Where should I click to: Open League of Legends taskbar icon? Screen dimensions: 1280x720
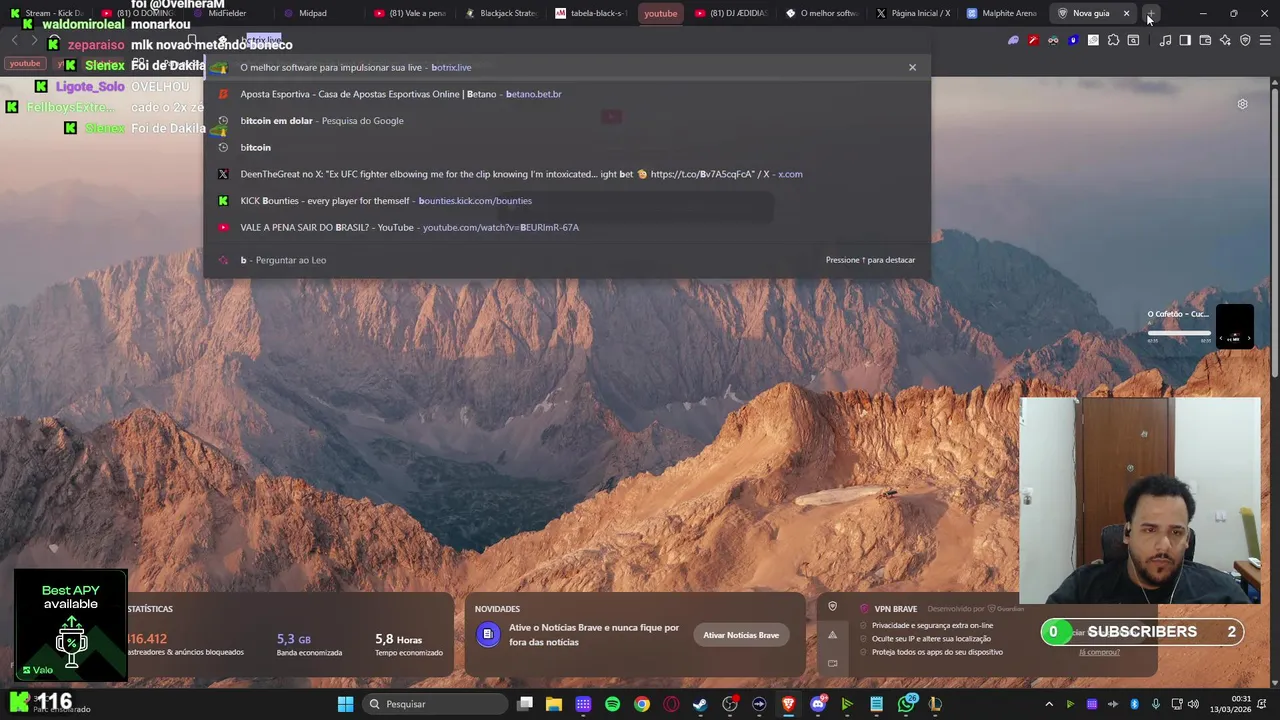pos(935,704)
